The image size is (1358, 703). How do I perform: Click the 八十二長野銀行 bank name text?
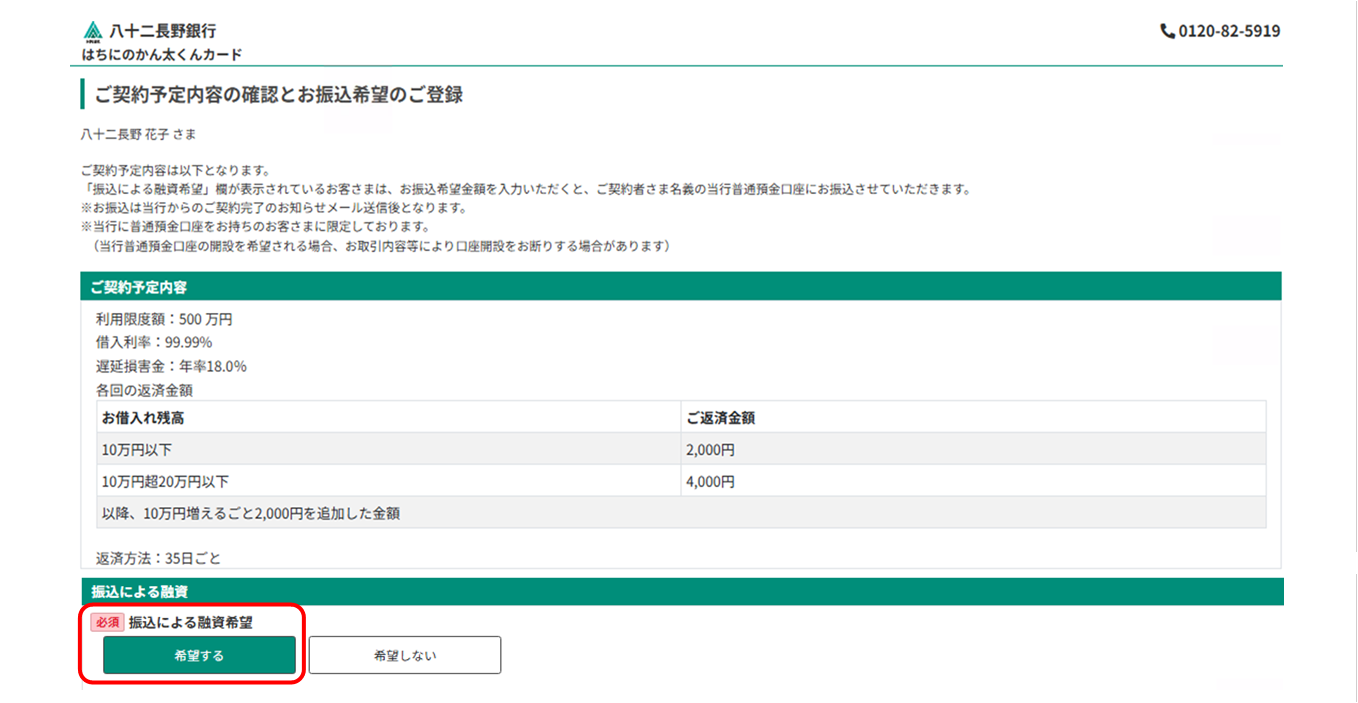pos(162,31)
